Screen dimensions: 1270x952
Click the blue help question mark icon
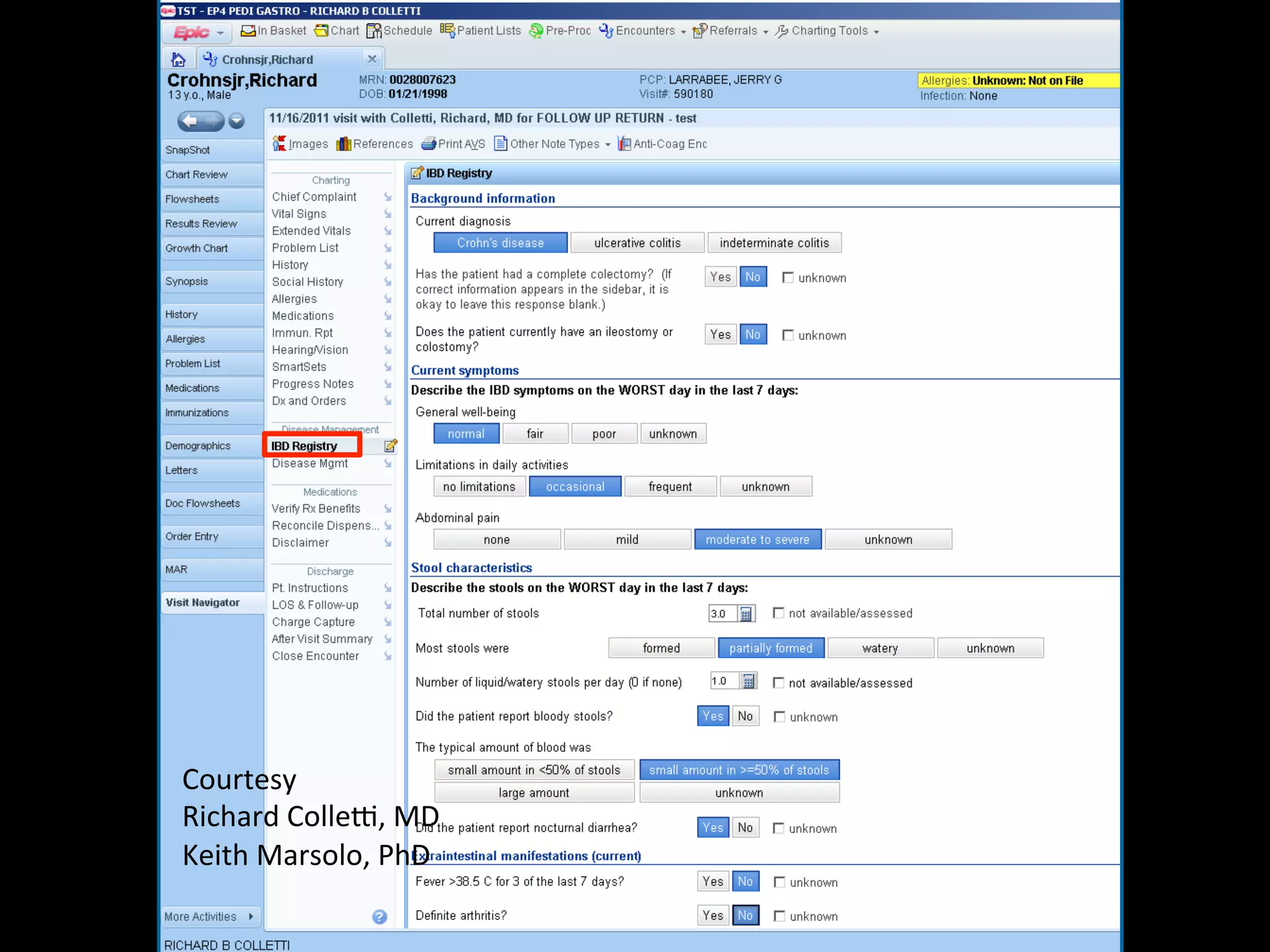point(380,917)
